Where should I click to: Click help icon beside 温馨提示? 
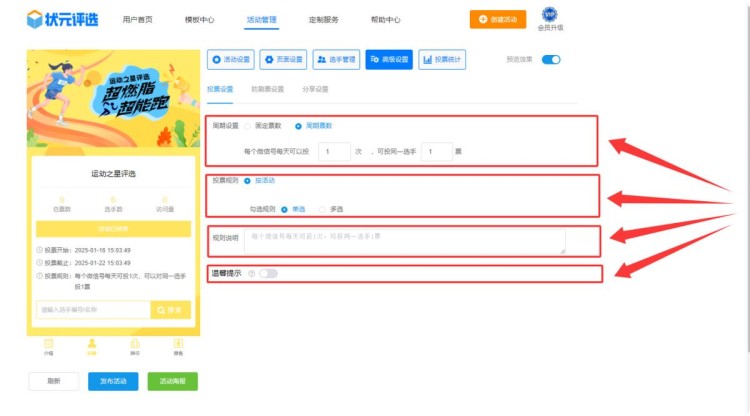click(x=250, y=273)
